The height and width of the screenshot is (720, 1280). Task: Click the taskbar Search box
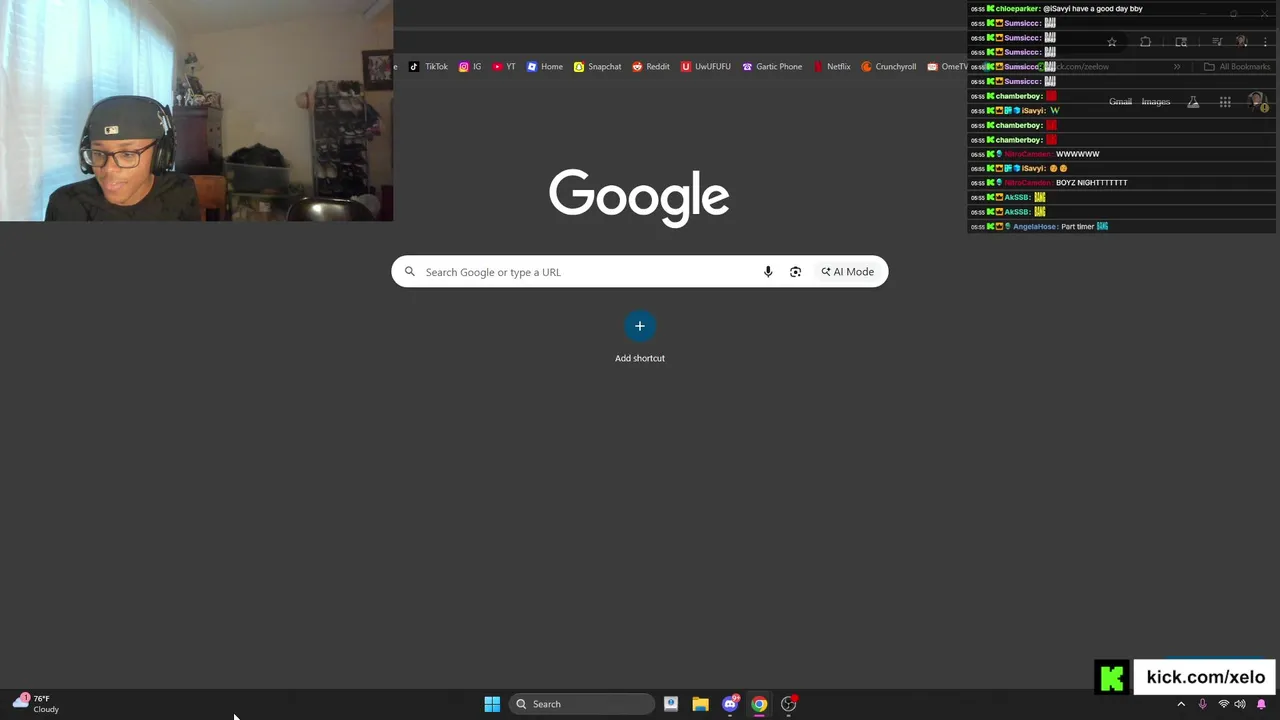click(582, 704)
